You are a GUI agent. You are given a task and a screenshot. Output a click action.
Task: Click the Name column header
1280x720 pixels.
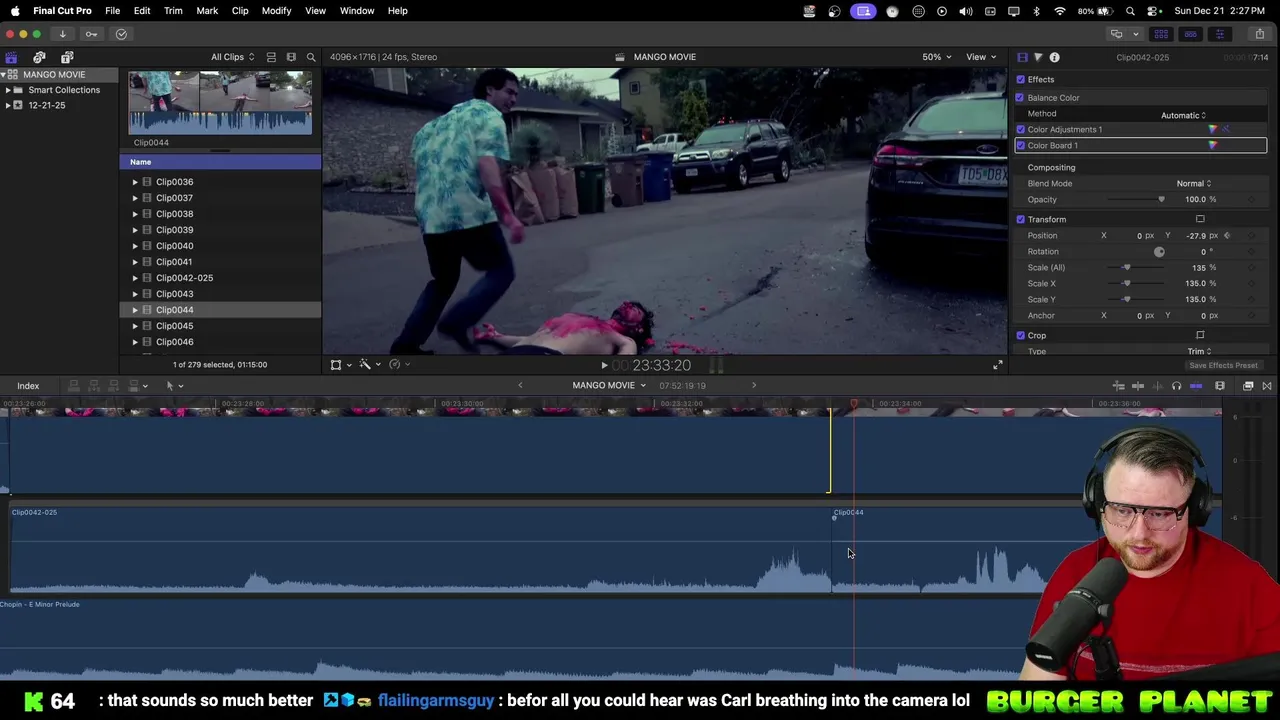coord(220,162)
